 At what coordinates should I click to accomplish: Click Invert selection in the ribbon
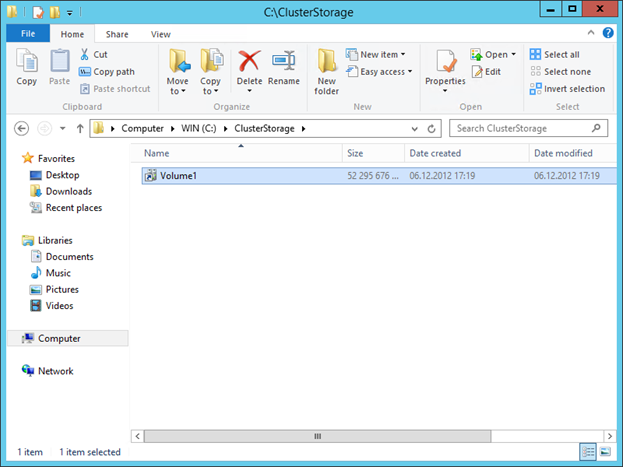pyautogui.click(x=567, y=89)
